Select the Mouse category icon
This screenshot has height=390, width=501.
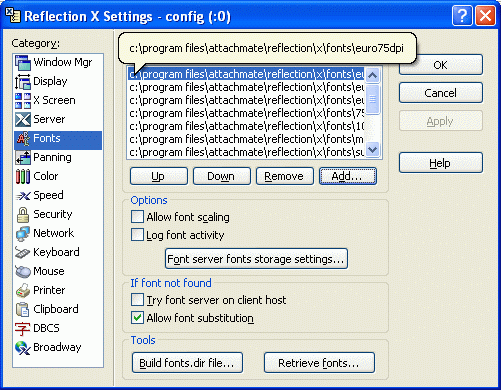(x=23, y=272)
